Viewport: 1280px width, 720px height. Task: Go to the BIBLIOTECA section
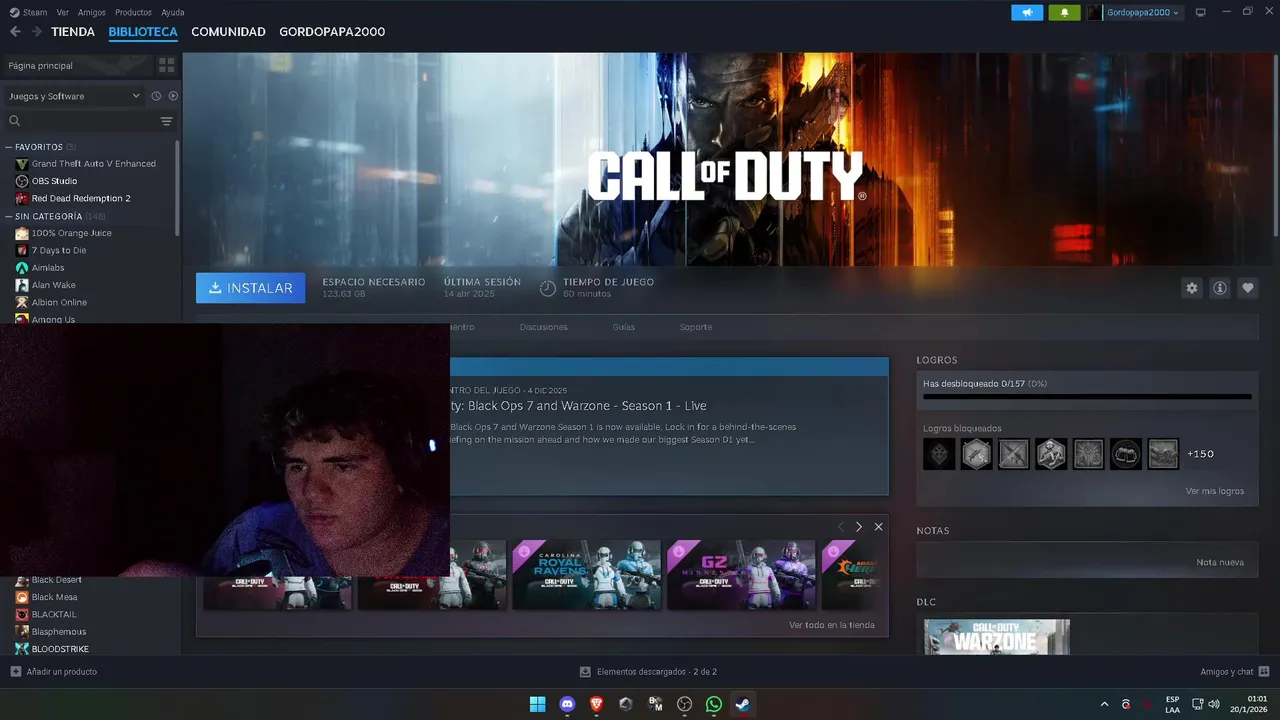point(143,32)
